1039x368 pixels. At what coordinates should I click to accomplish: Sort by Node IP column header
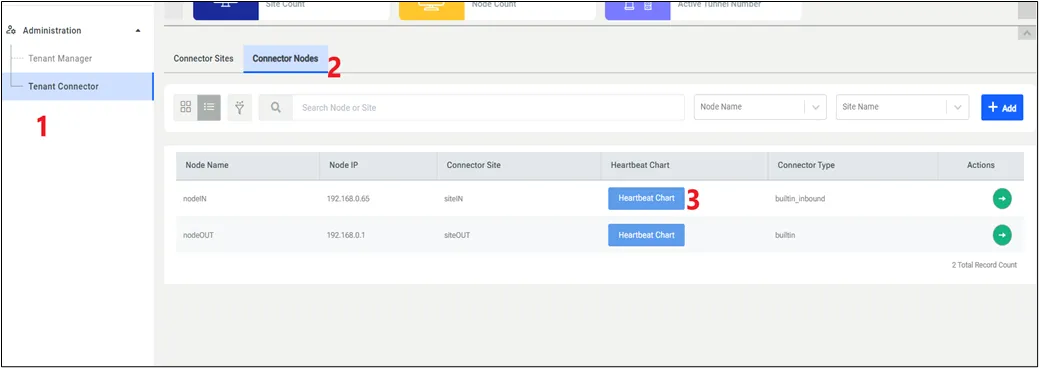click(343, 165)
